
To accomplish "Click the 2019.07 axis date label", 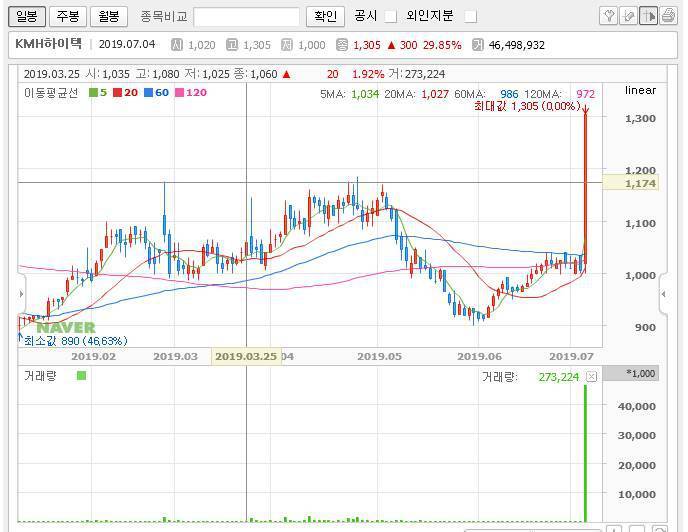I will (x=571, y=356).
